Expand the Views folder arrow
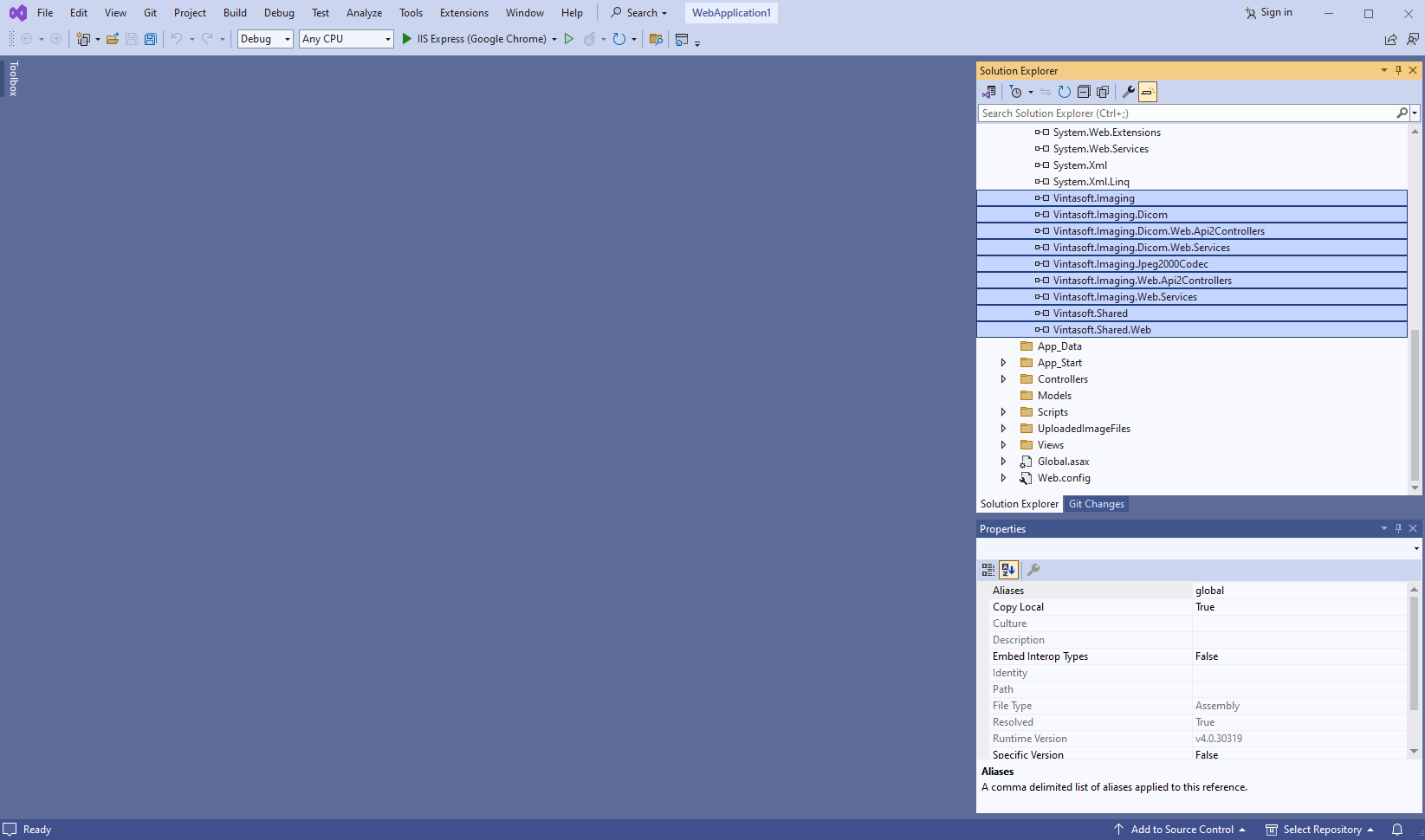Screen dimensions: 1425x840 pyautogui.click(x=1003, y=445)
